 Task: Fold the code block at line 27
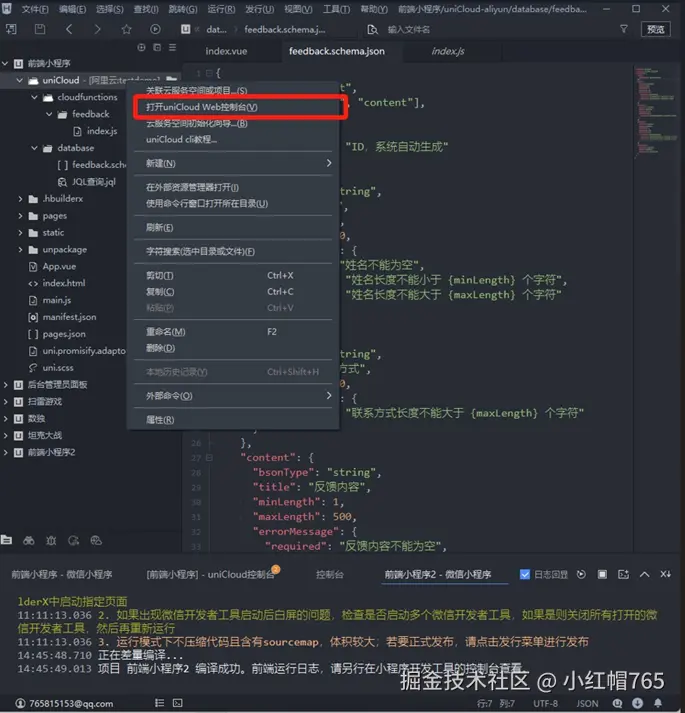click(209, 457)
